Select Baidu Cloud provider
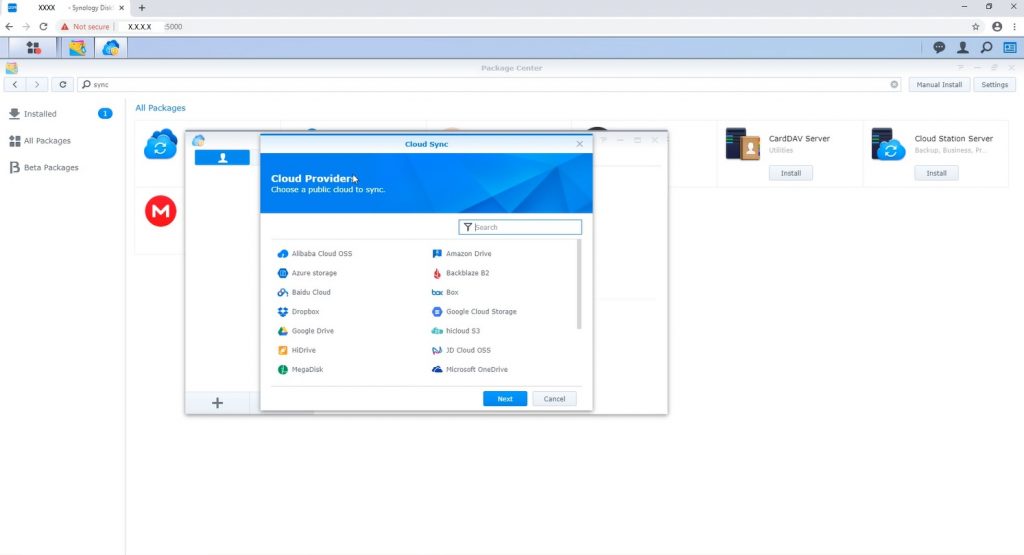The image size is (1024, 555). coord(304,292)
